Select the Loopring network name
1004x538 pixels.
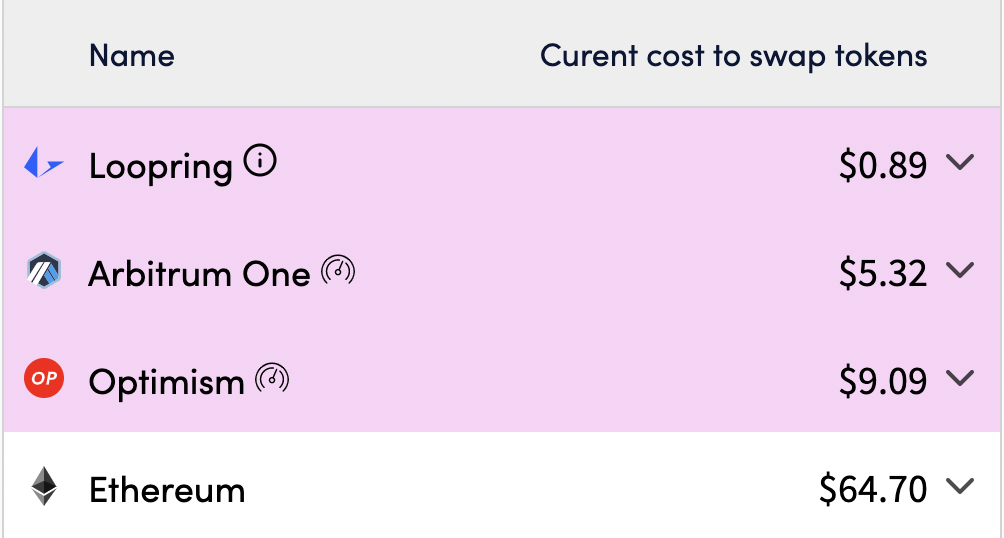160,165
